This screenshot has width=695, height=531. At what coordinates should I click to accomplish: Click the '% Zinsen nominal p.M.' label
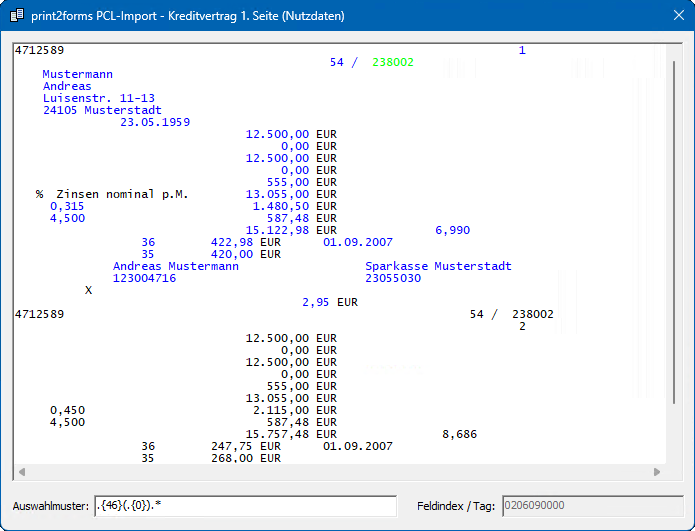pos(112,194)
